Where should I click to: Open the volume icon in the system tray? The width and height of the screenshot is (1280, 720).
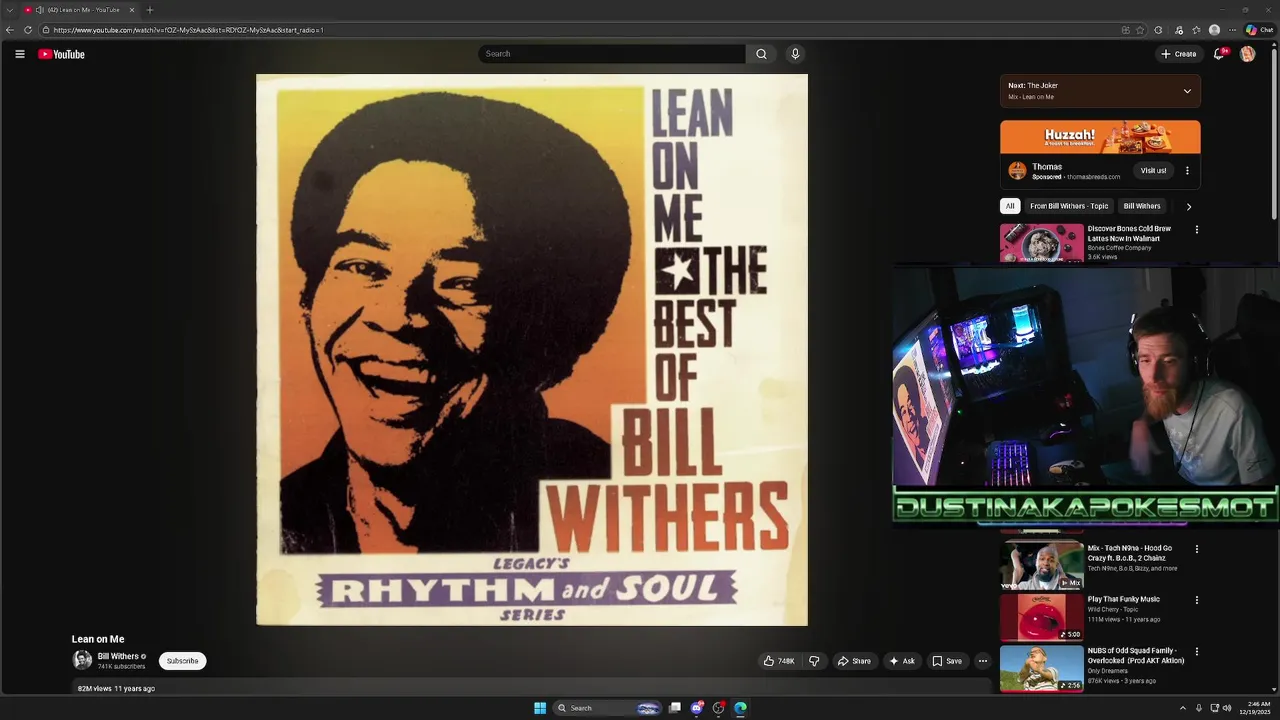[1227, 708]
